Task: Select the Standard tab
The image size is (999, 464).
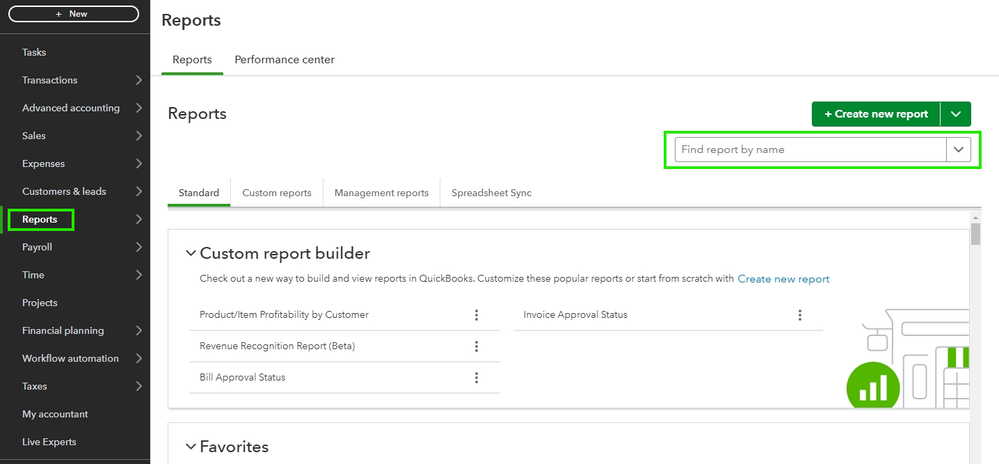Action: pos(199,192)
